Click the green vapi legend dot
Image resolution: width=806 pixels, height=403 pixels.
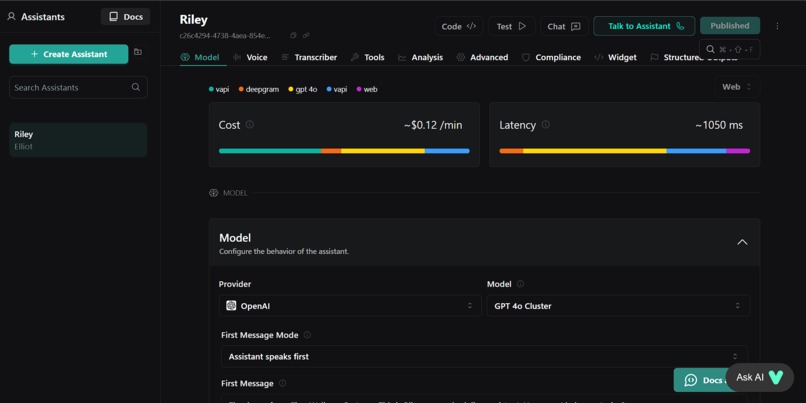(211, 89)
